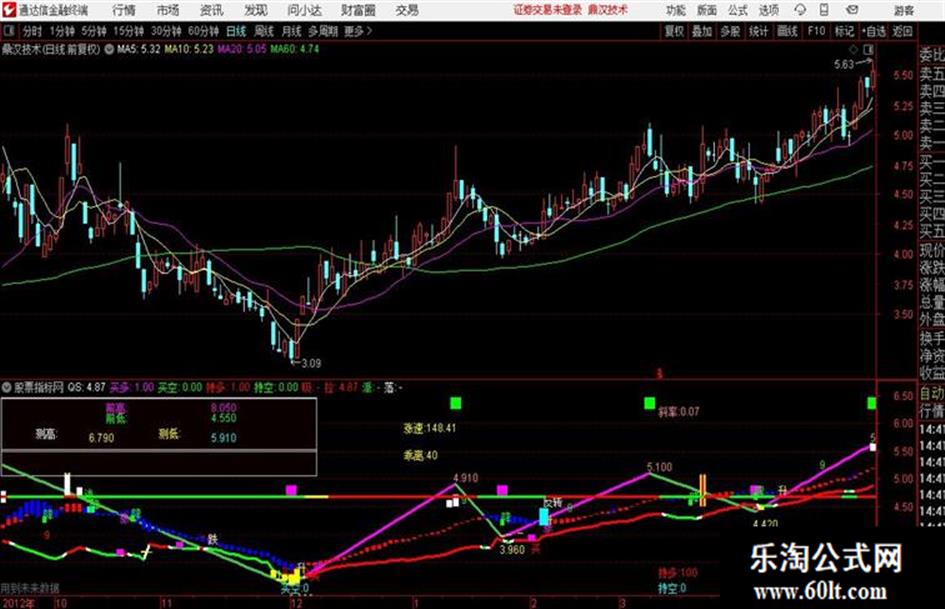Viewport: 945px width, 609px height.
Task: Click the 涨速:148.41 label
Action: coord(430,428)
